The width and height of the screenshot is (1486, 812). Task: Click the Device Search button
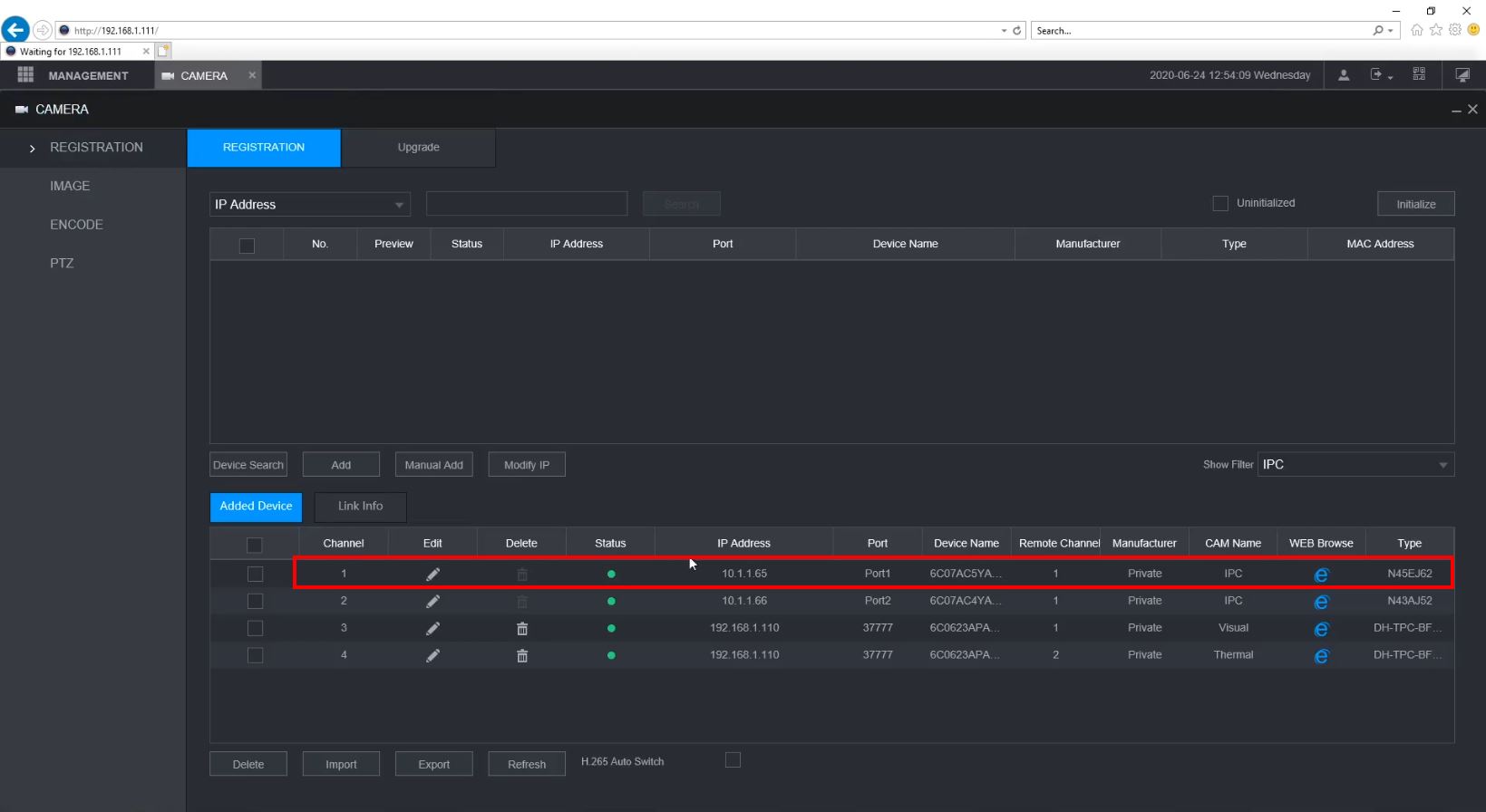248,465
